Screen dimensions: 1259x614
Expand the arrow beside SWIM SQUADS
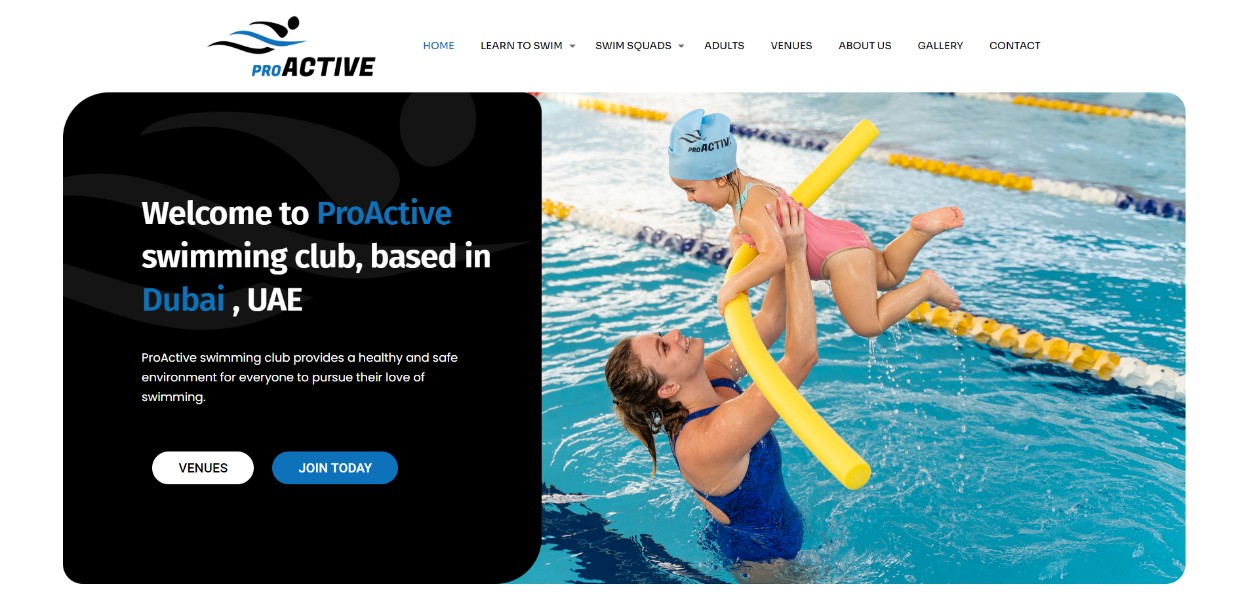tap(681, 46)
